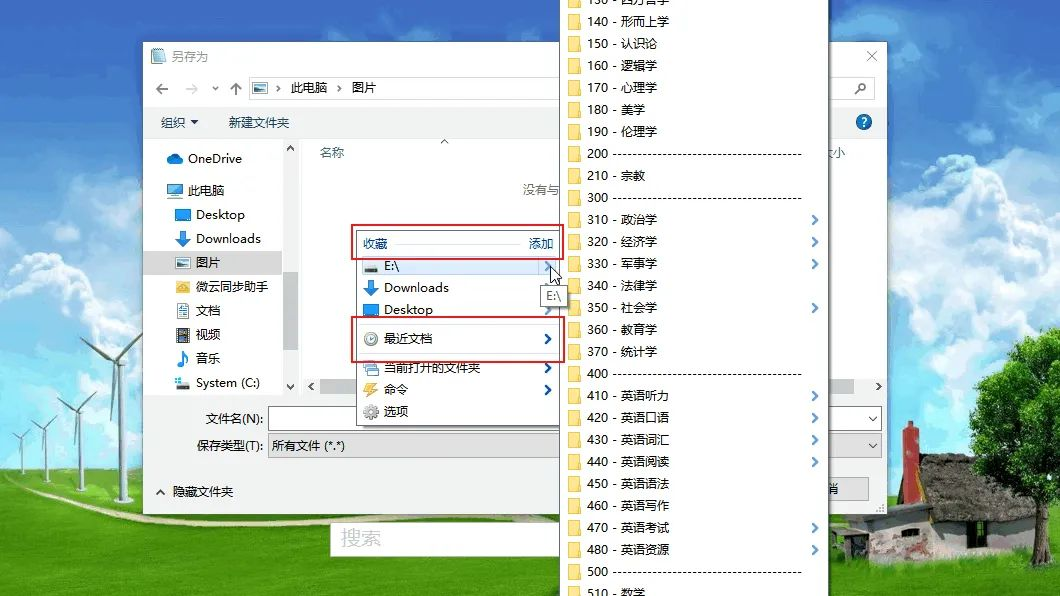The height and width of the screenshot is (596, 1060).
Task: Click the 名称 column header
Action: (x=331, y=153)
